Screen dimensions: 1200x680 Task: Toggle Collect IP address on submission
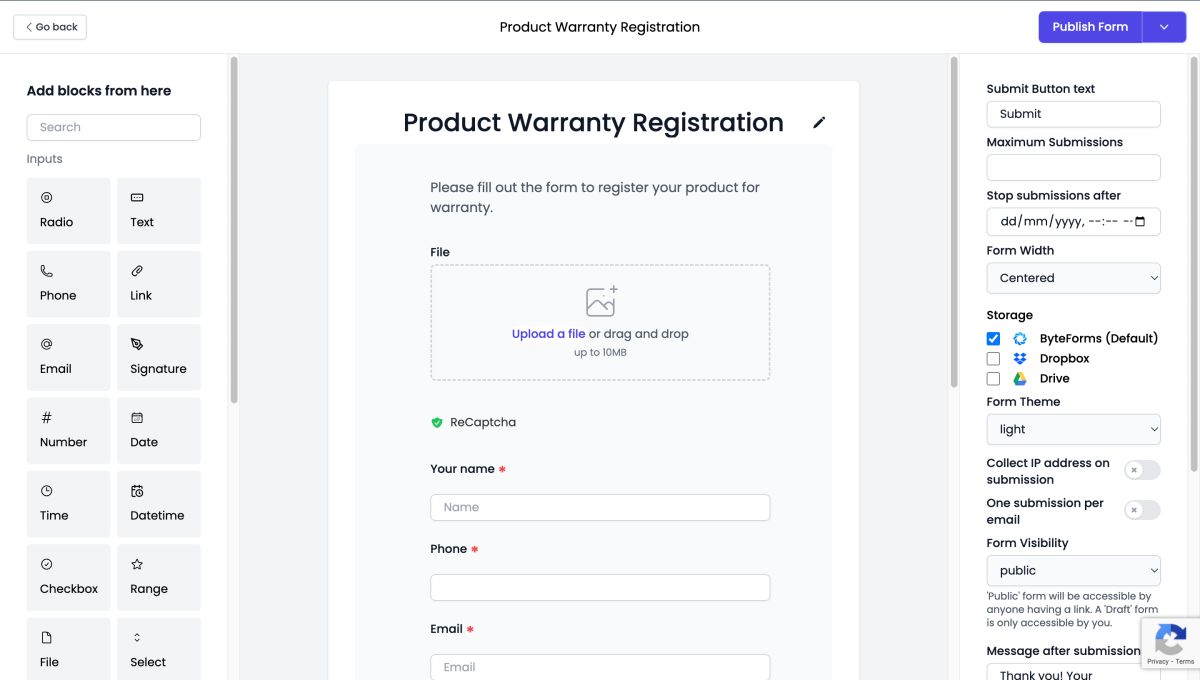[1142, 470]
